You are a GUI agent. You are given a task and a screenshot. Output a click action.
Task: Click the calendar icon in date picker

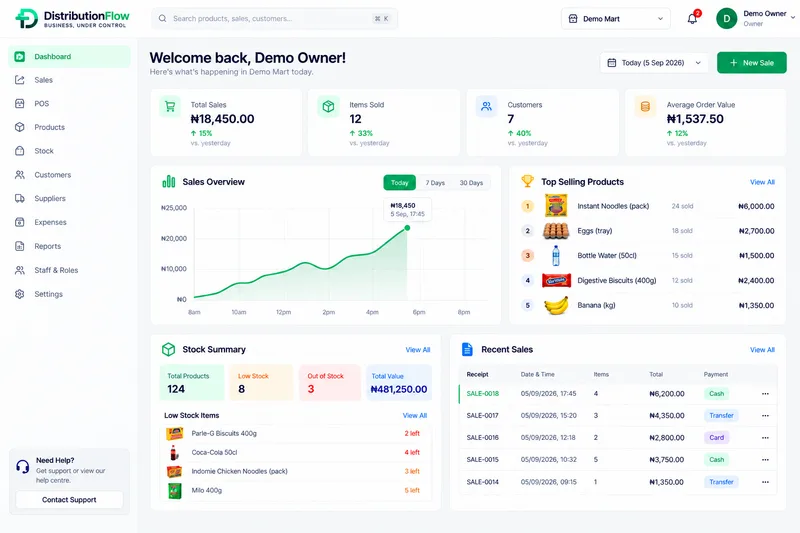[x=611, y=63]
